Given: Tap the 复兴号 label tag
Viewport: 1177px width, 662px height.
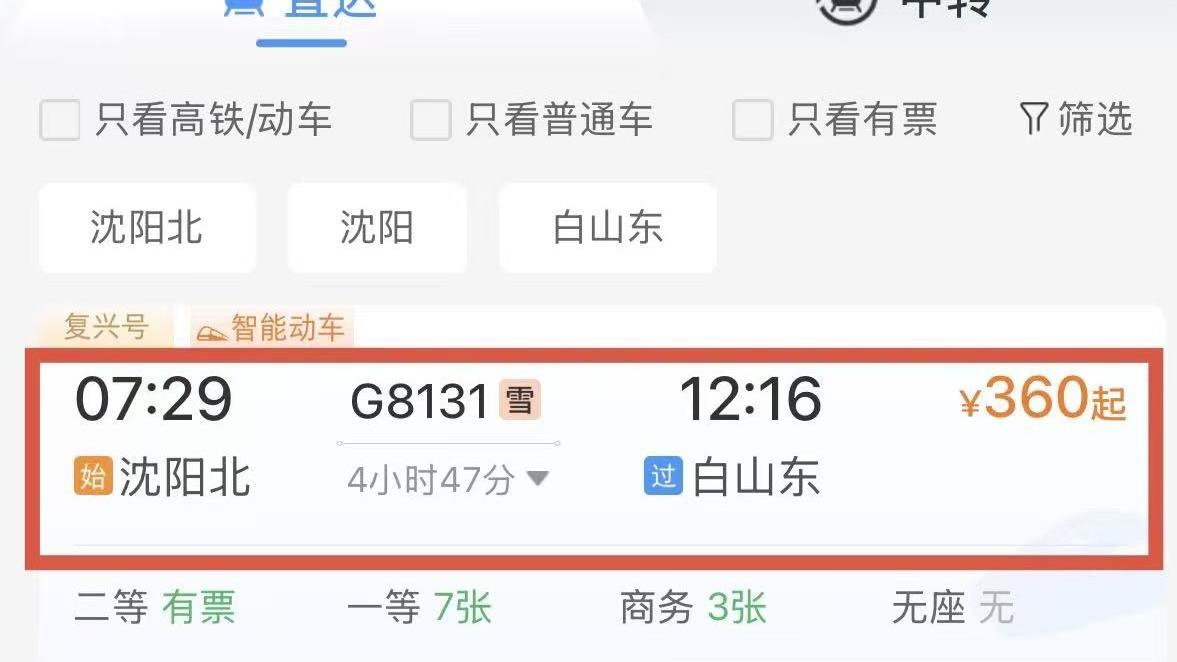Looking at the screenshot, I should click(x=106, y=326).
